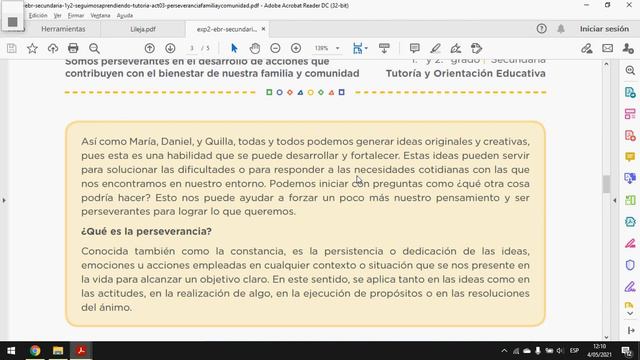The width and height of the screenshot is (640, 360).
Task: Open yellow Comment tool in sidebar
Action: click(630, 157)
